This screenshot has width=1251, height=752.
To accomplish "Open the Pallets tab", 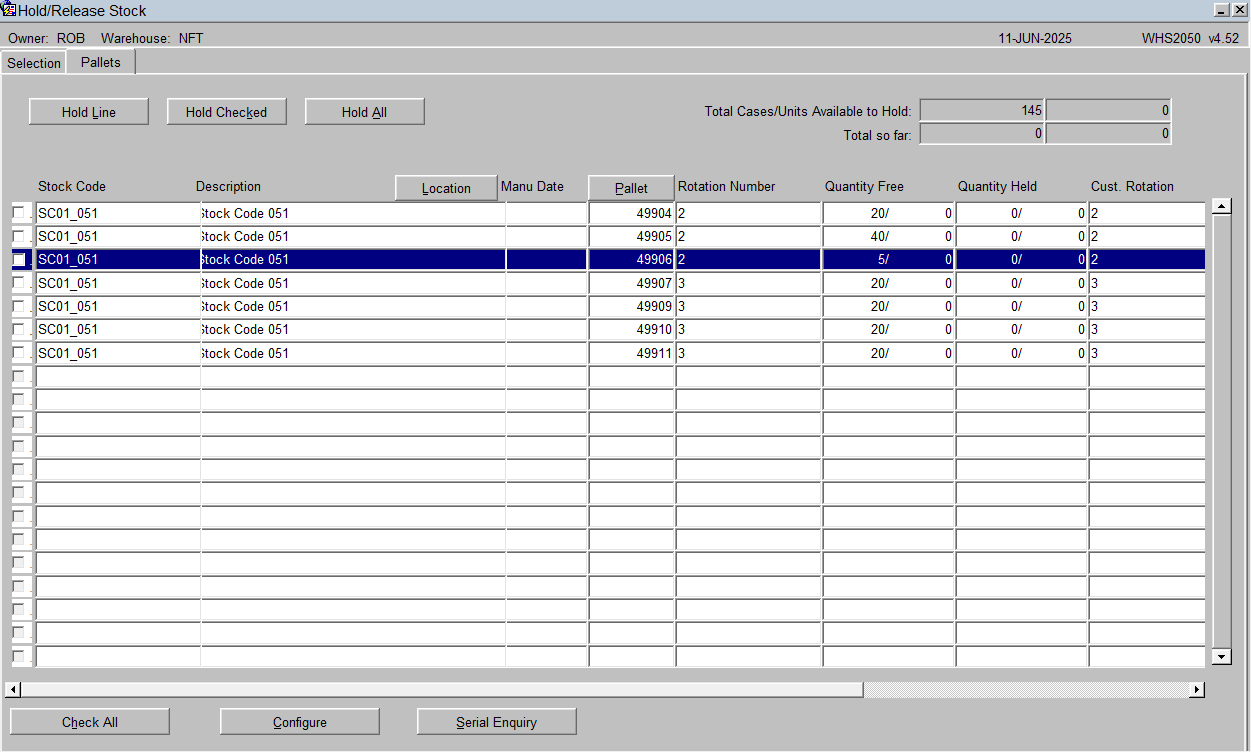I will pyautogui.click(x=101, y=62).
